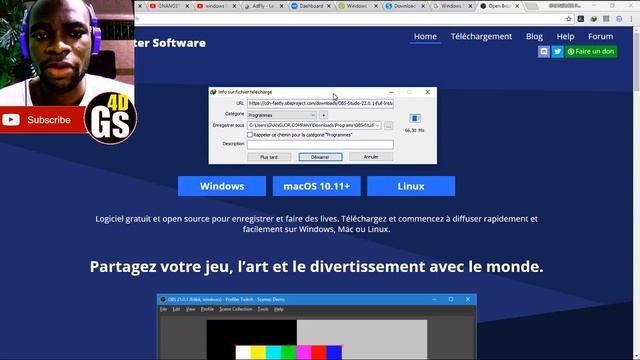Open the Help nav link
Image resolution: width=640 pixels, height=360 pixels.
pyautogui.click(x=565, y=36)
